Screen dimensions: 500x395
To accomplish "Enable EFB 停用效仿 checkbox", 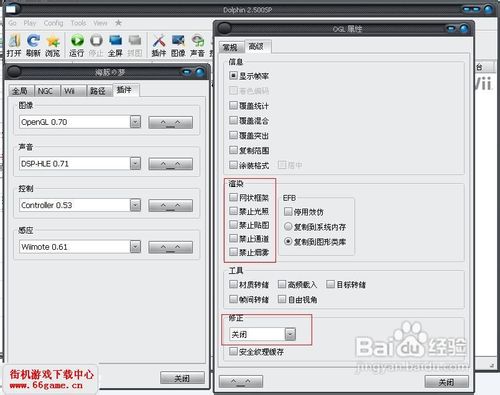I will [288, 212].
